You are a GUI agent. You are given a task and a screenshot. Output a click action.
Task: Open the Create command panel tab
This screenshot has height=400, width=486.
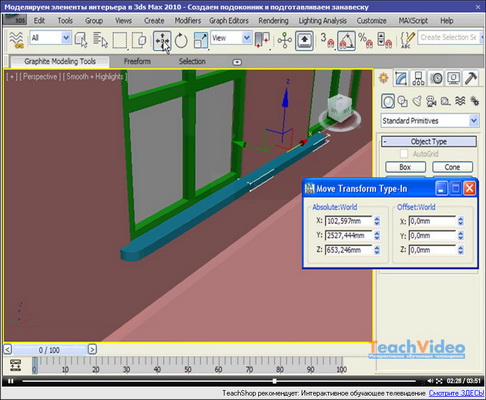pos(384,78)
